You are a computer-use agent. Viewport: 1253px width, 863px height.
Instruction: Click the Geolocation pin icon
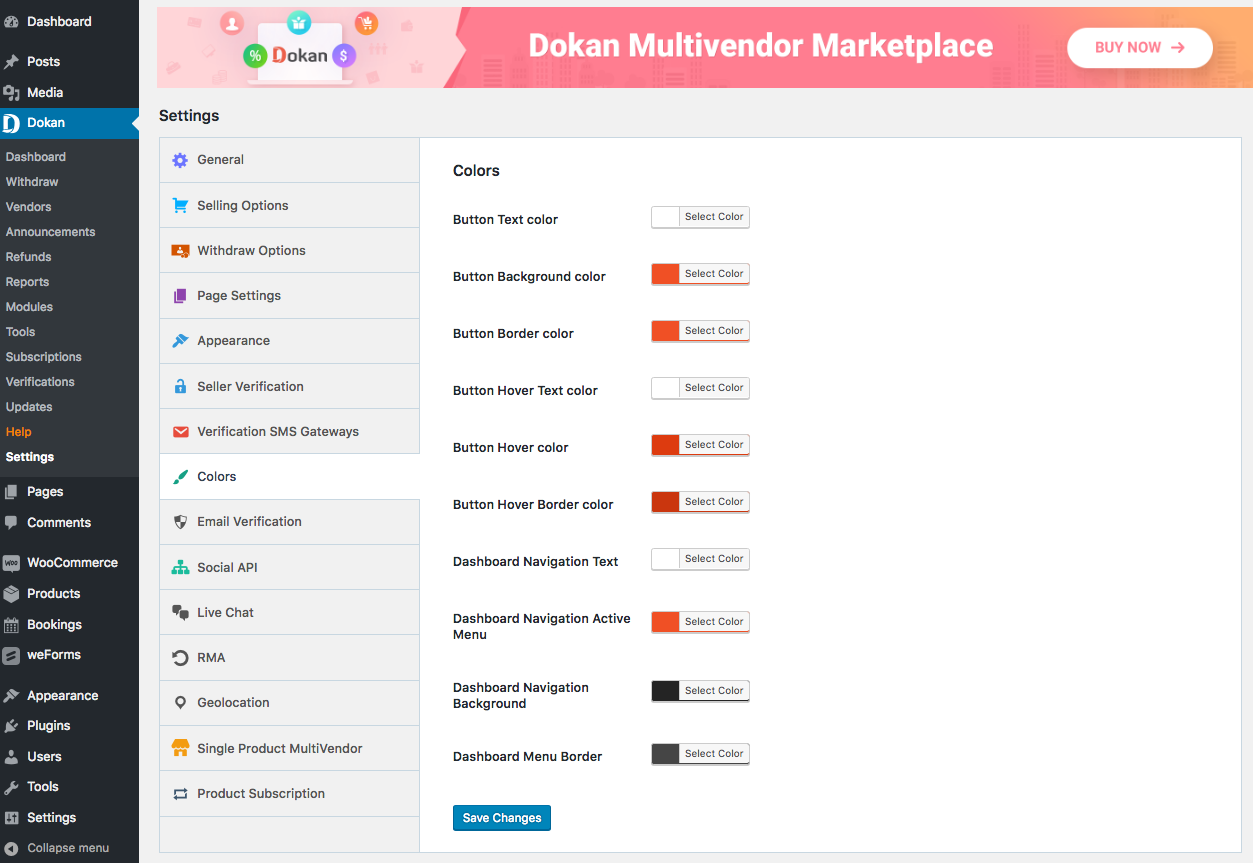[x=180, y=703]
